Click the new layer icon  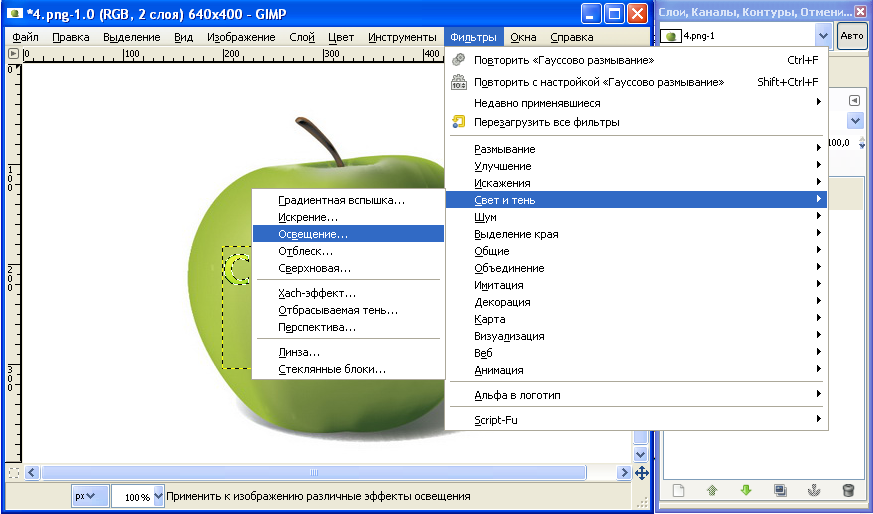click(677, 490)
